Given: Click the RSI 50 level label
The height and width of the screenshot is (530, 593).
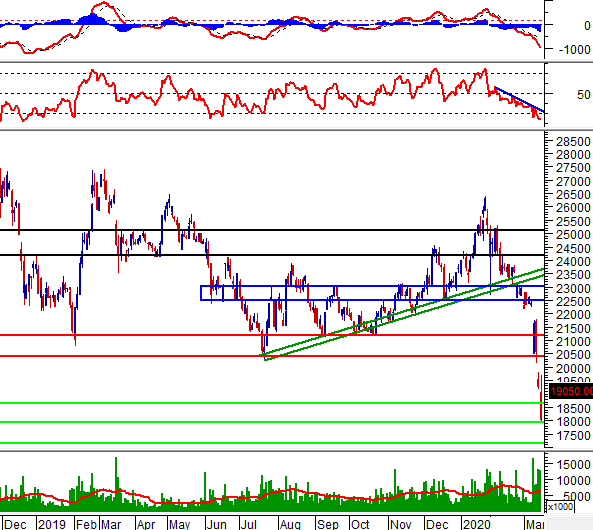Looking at the screenshot, I should coord(584,94).
